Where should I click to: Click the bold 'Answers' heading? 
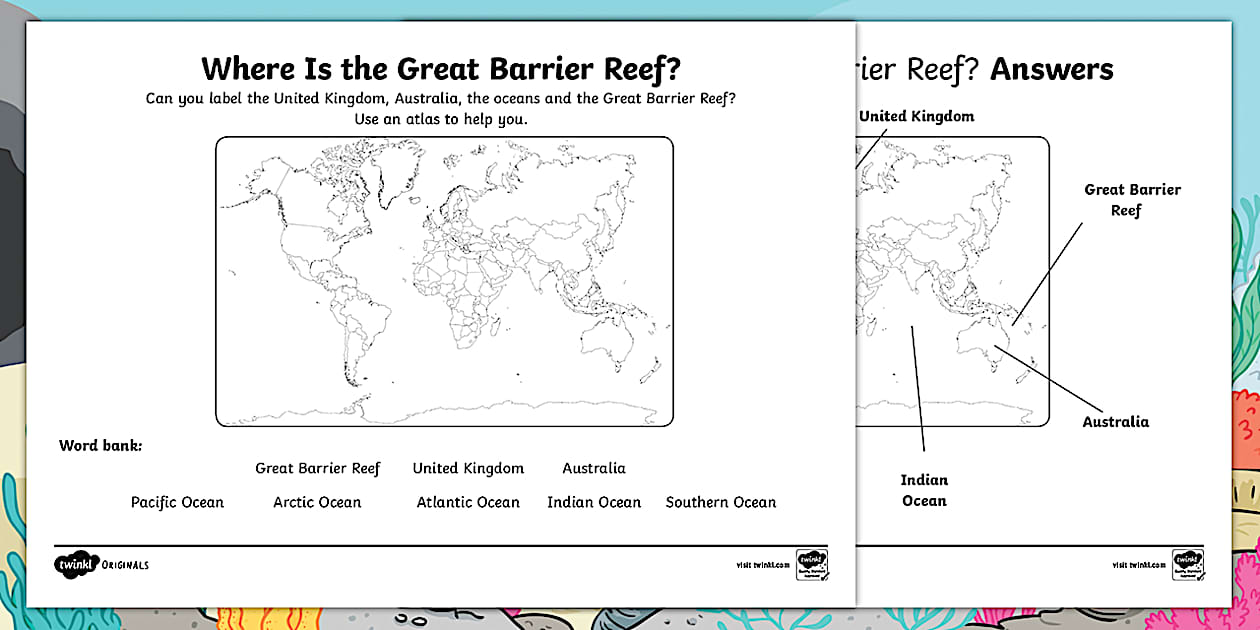[1052, 69]
